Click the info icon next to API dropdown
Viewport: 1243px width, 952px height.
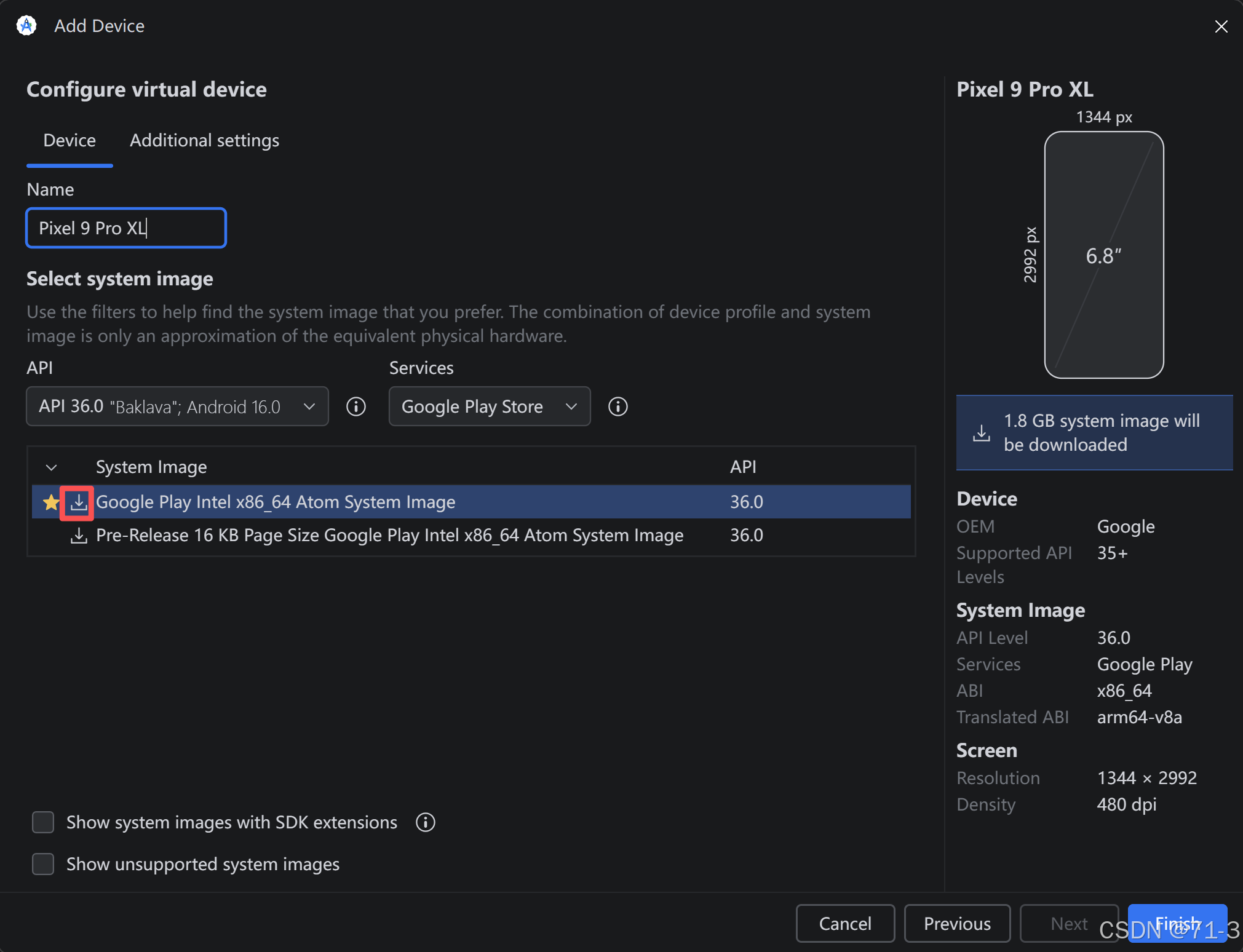tap(356, 407)
